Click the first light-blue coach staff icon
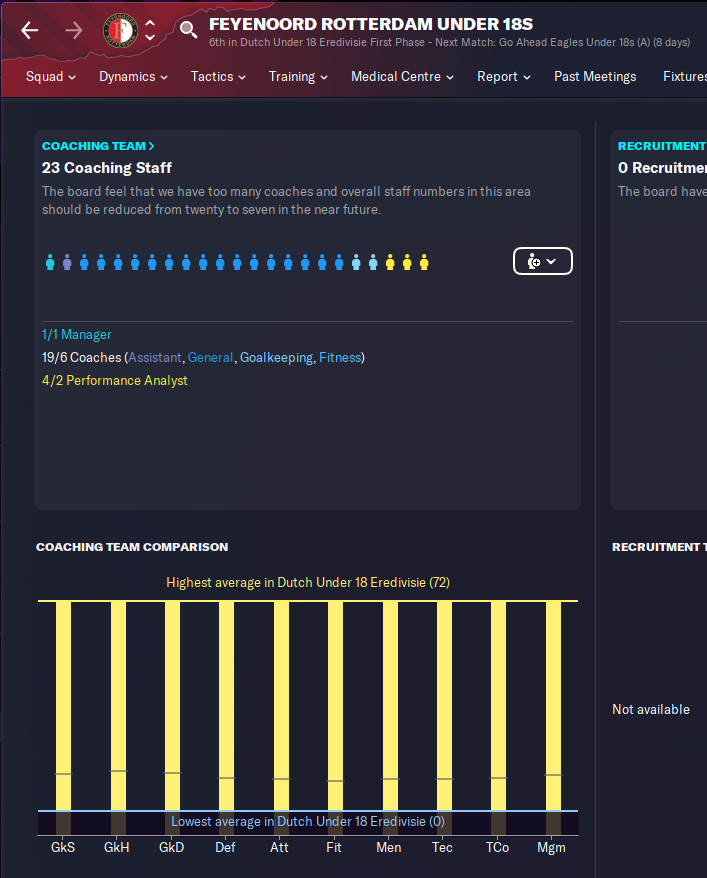Screen dimensions: 707x878 (356, 262)
